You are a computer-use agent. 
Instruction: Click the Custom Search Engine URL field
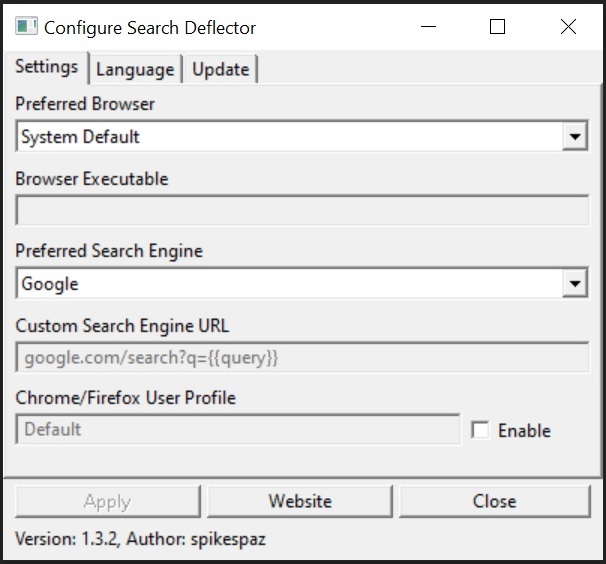coord(302,357)
